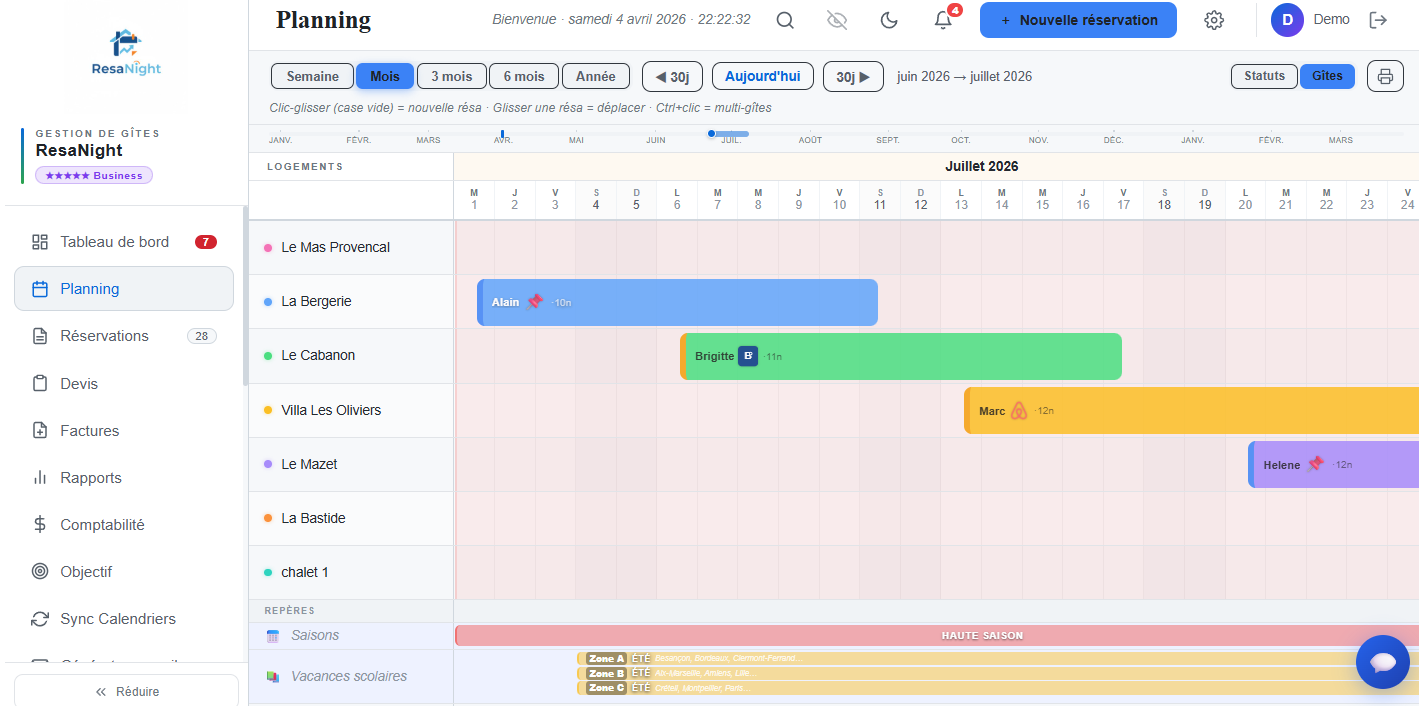
Task: Open Factures menu item
Action: pyautogui.click(x=124, y=431)
